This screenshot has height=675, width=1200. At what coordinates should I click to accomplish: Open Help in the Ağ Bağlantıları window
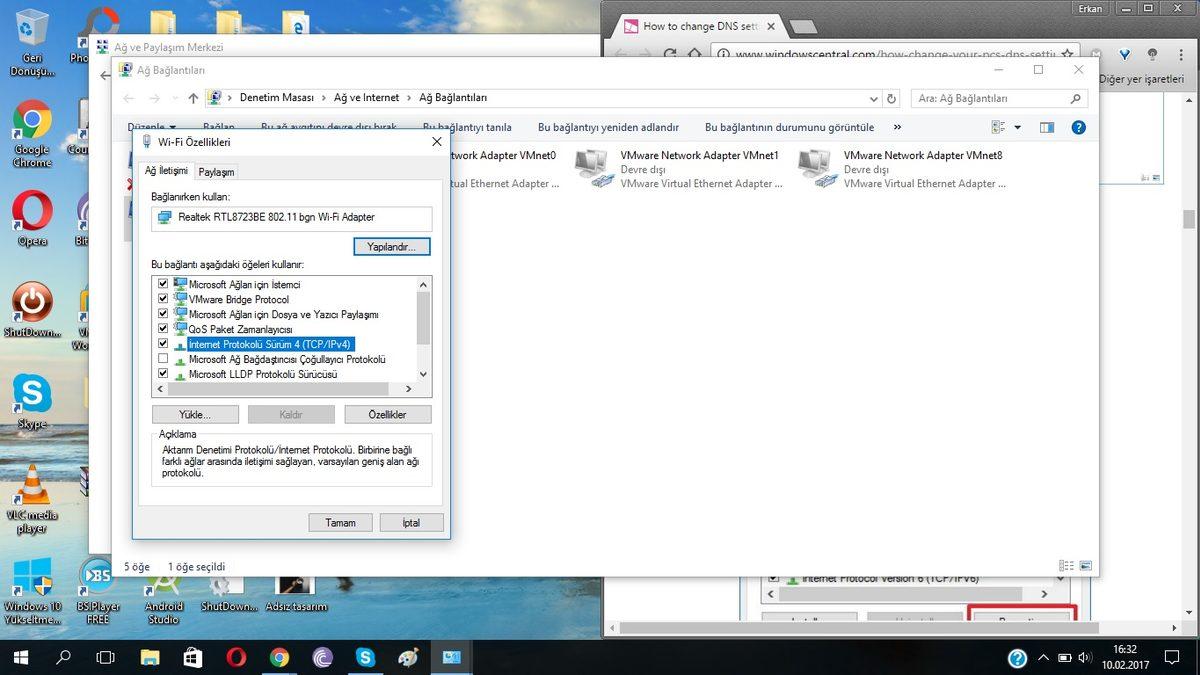tap(1078, 127)
